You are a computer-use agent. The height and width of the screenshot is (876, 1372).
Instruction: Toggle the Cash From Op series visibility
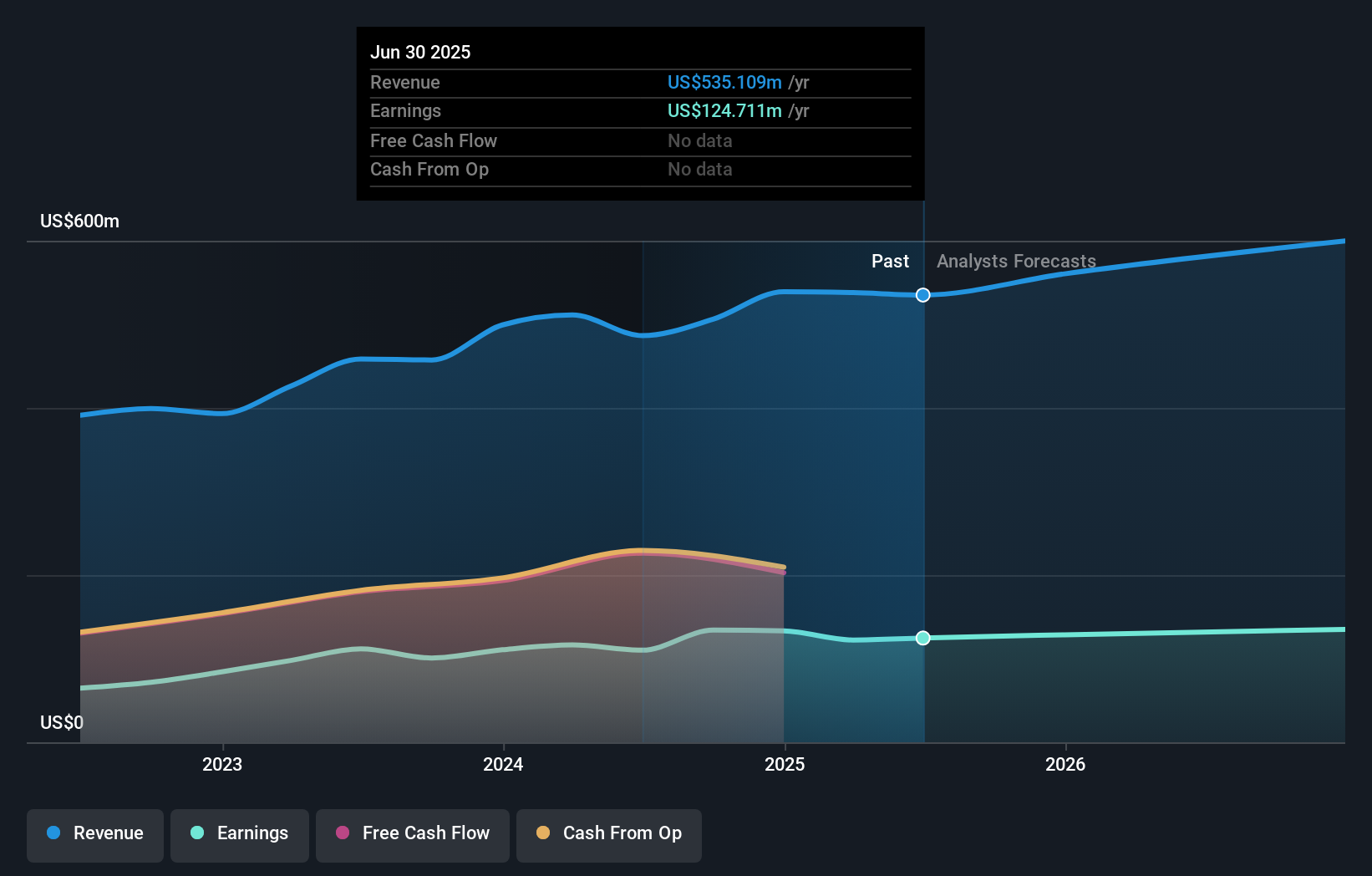tap(608, 833)
